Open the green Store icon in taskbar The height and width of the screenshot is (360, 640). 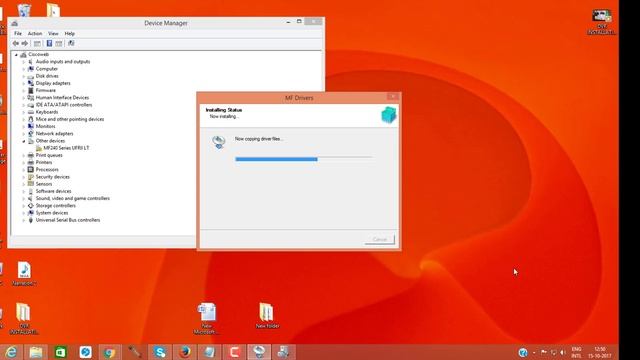coord(60,352)
